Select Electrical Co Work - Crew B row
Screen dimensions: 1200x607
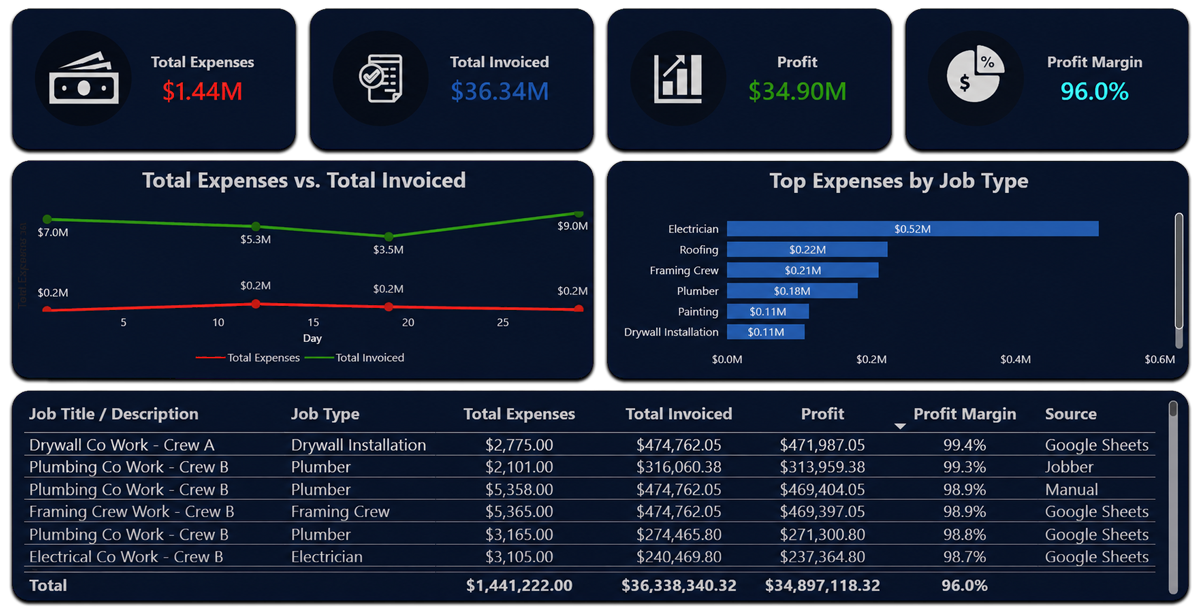coord(590,557)
